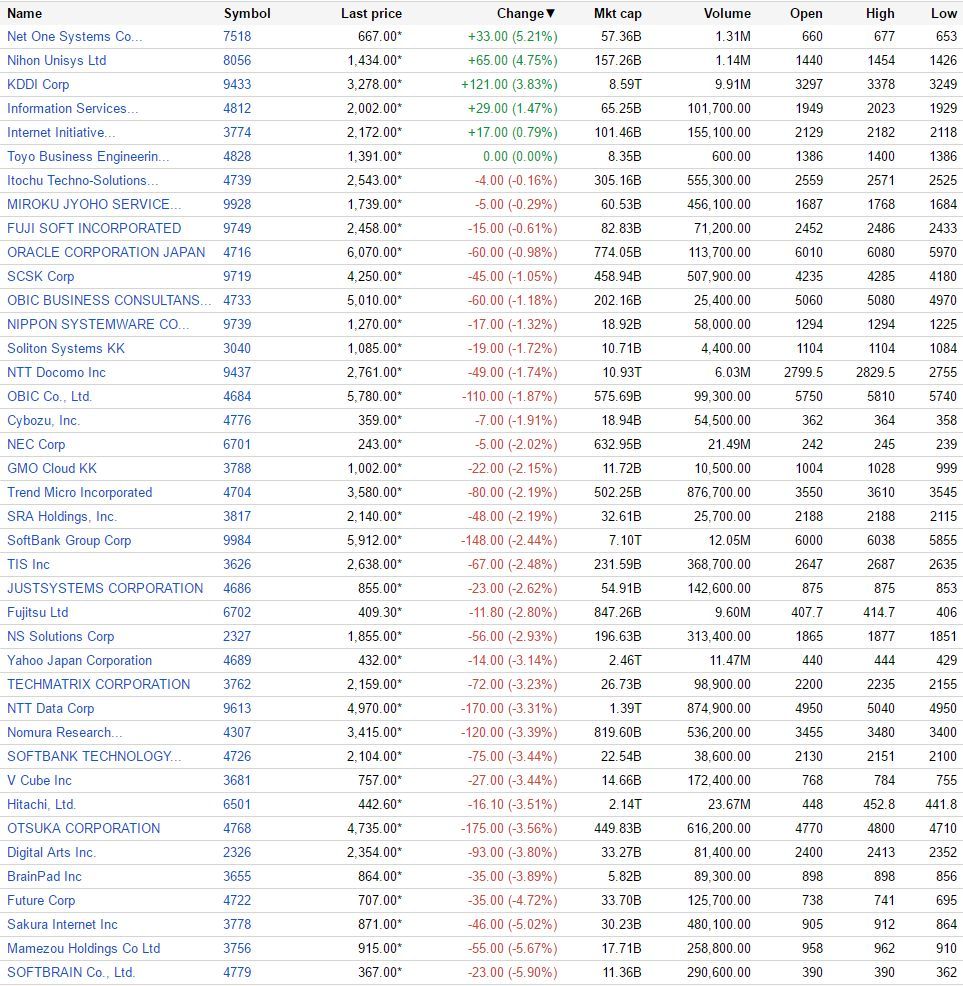Open the OBIC Co., Ltd. link
The width and height of the screenshot is (963, 986).
[49, 396]
